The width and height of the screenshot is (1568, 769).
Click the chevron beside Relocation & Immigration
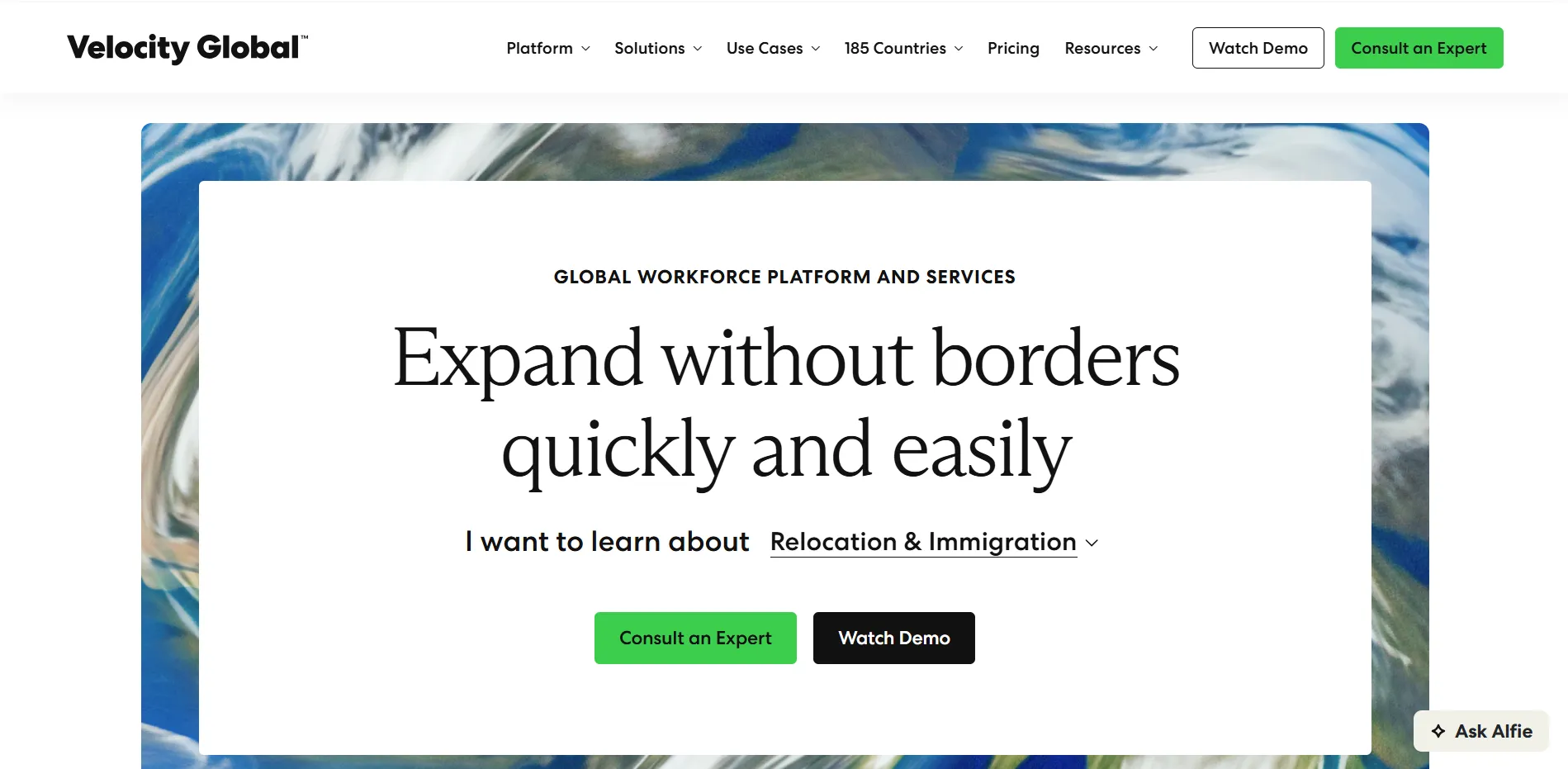click(x=1092, y=544)
